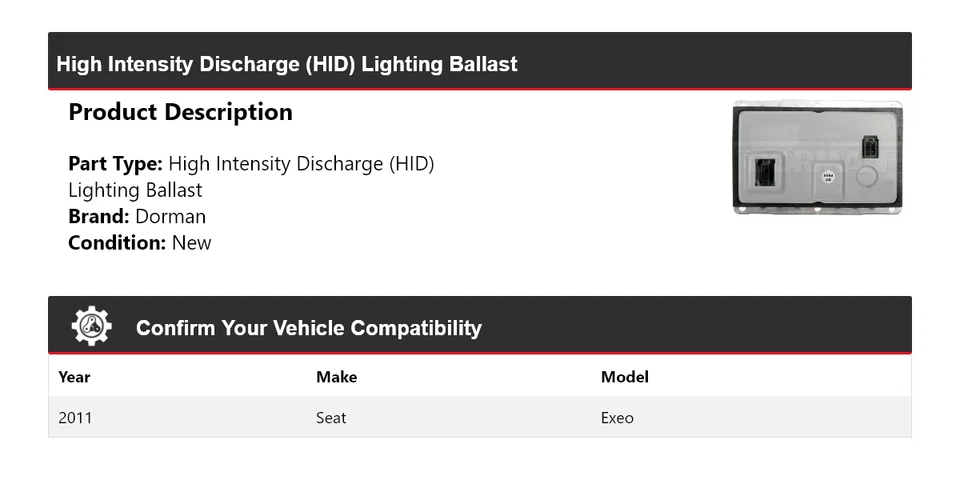Click the small connector on the ballast image
960x480 pixels.
click(868, 148)
